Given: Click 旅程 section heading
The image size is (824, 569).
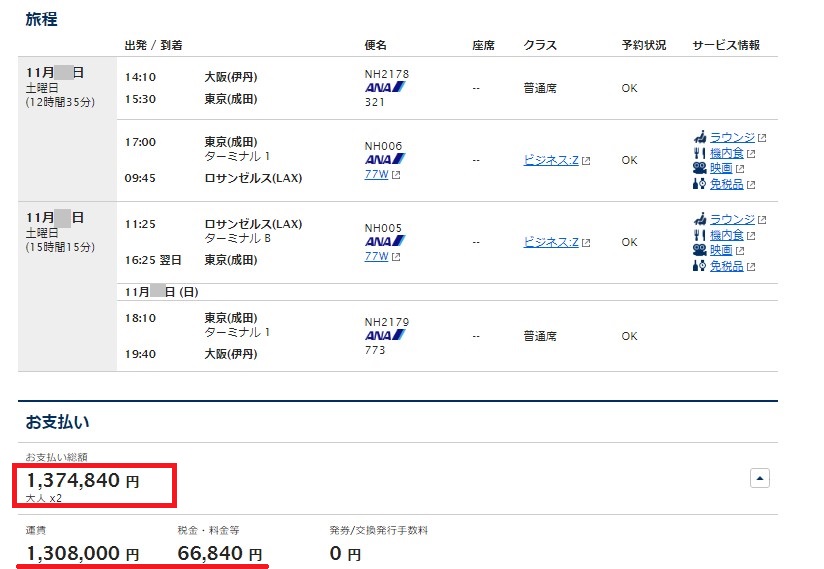Looking at the screenshot, I should (42, 19).
